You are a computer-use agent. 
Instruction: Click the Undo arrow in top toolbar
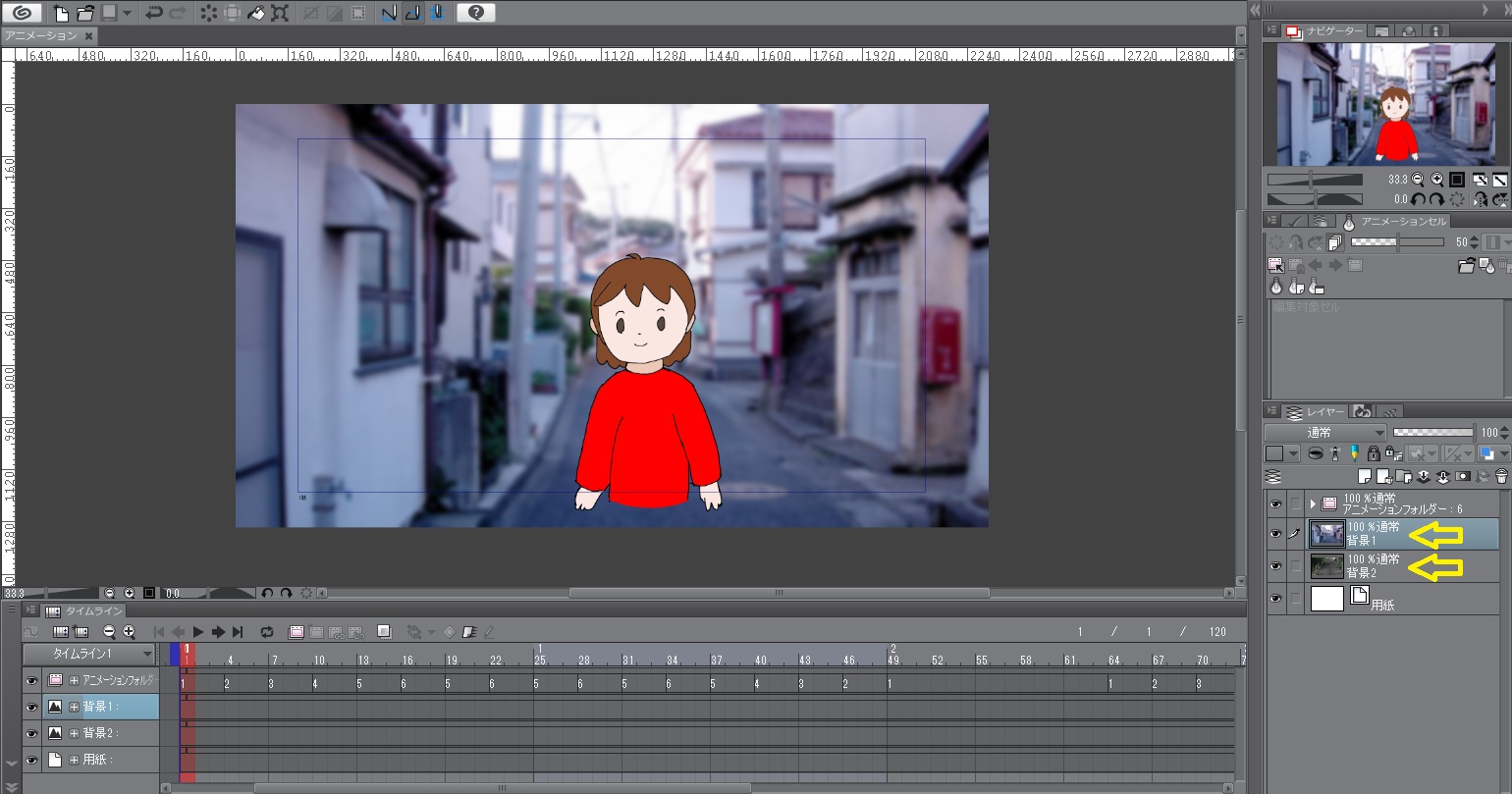(x=153, y=13)
